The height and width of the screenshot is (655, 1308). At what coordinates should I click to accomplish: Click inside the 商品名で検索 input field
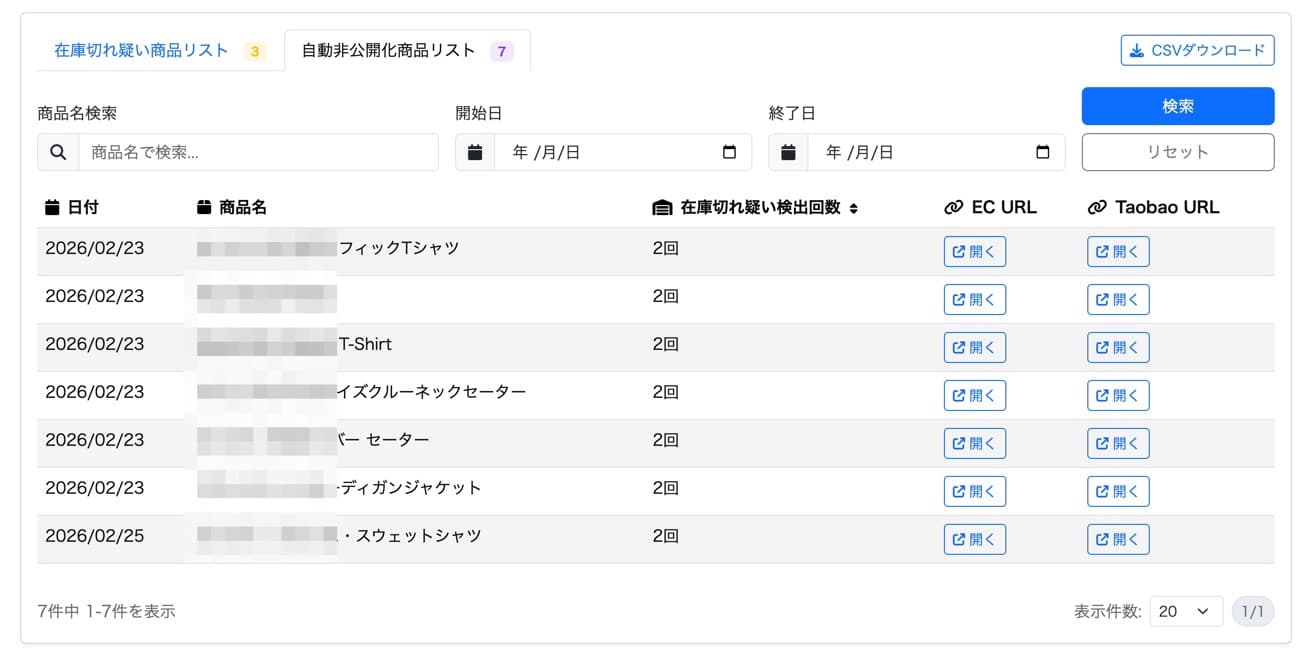250,152
